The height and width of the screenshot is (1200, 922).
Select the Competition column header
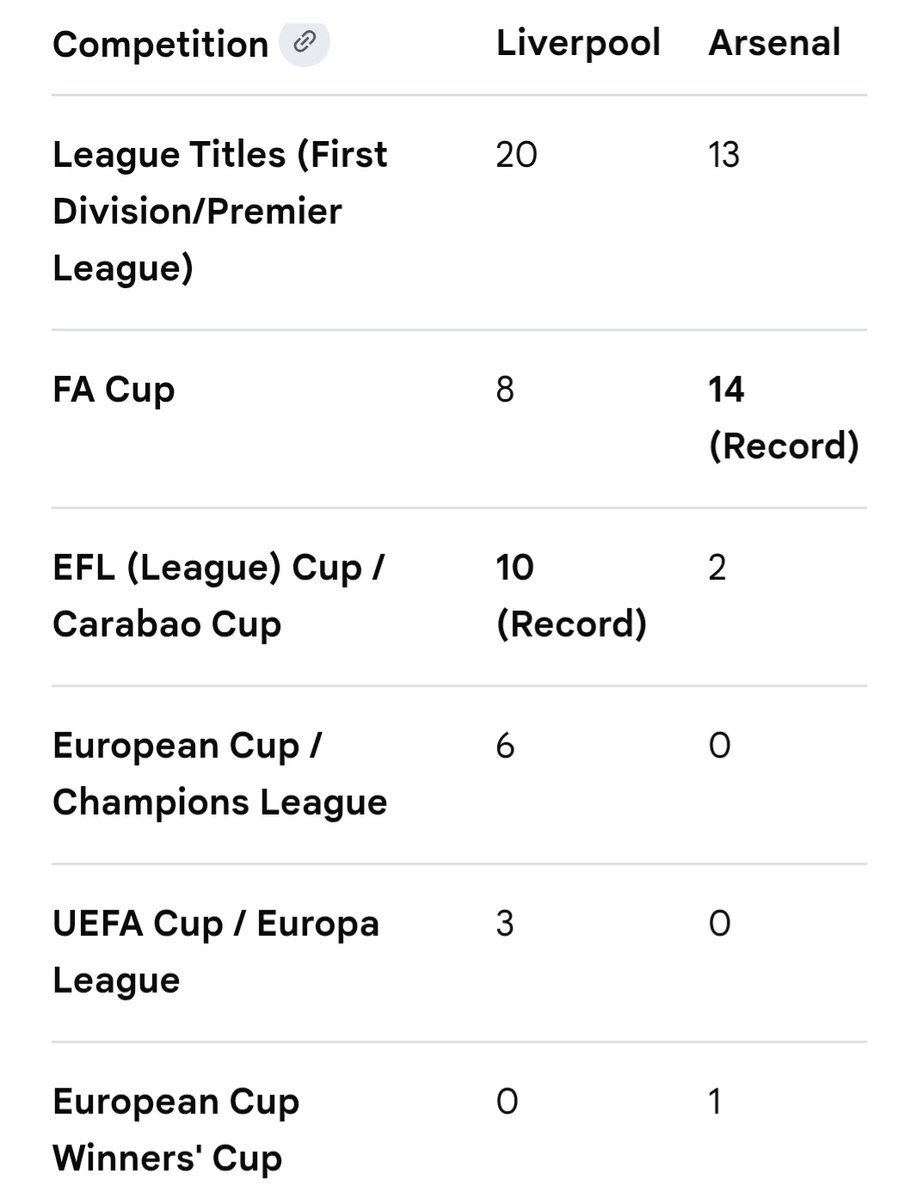(x=160, y=44)
